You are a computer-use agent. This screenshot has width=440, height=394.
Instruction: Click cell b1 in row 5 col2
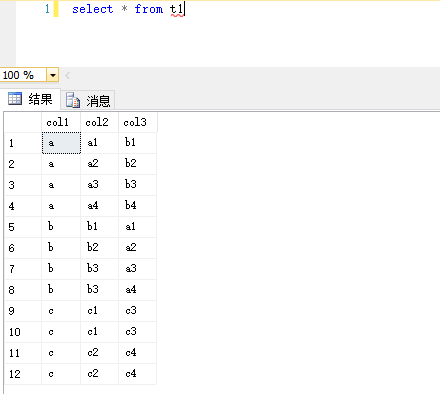[x=99, y=227]
